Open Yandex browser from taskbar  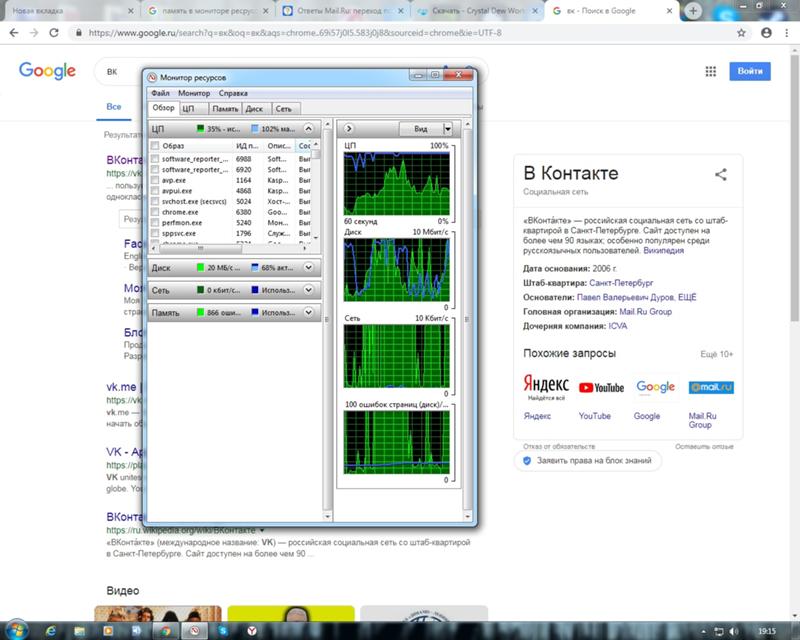coord(252,631)
